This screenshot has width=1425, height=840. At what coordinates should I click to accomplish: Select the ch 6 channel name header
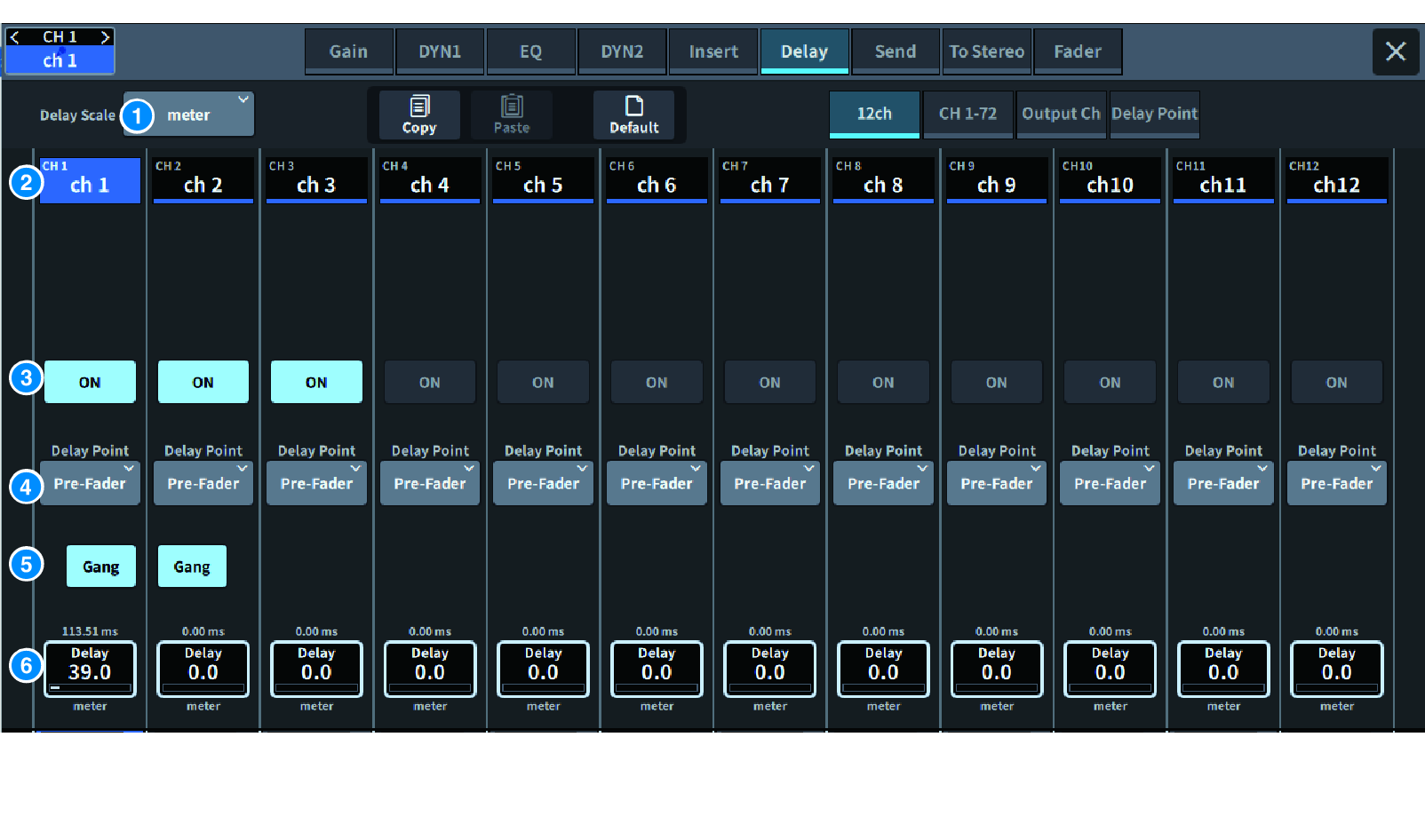click(657, 180)
